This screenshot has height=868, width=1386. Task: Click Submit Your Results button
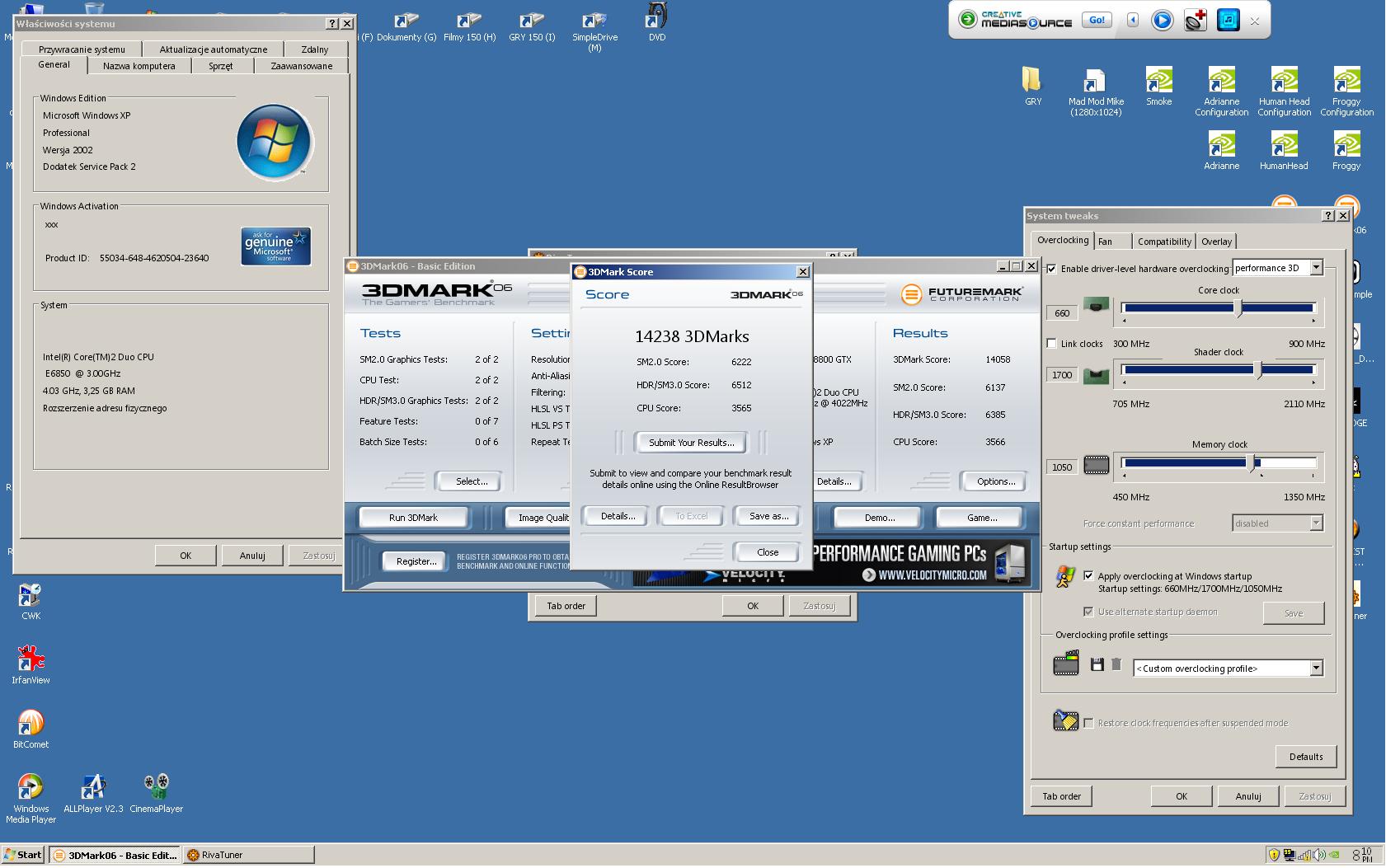[x=691, y=443]
